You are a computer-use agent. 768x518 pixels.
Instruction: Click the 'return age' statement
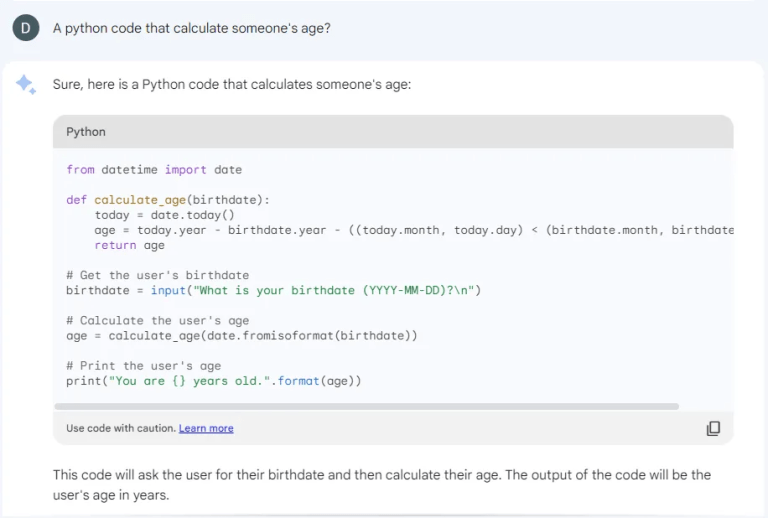pos(130,245)
